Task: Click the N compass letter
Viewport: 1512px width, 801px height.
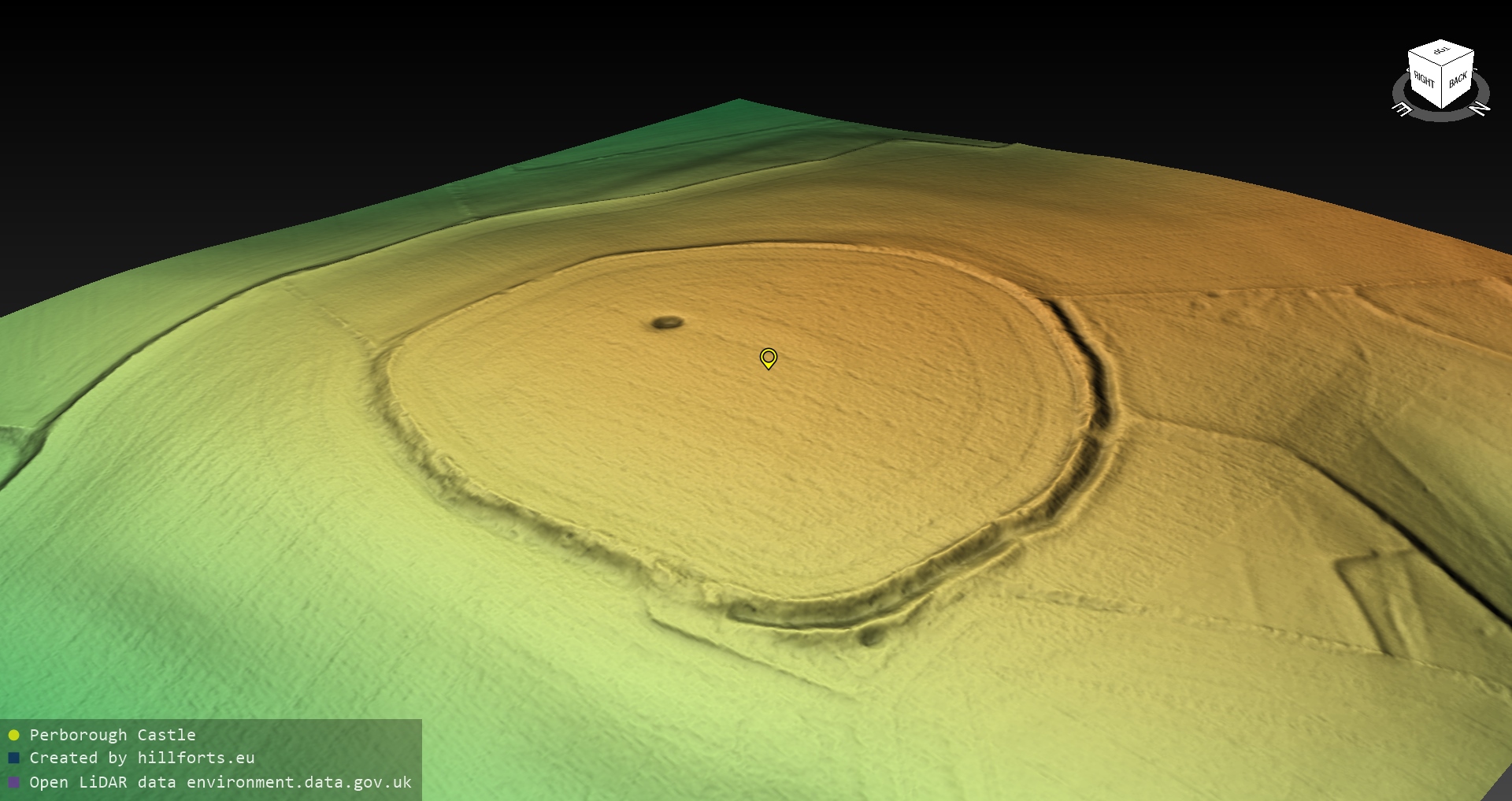Action: (1480, 109)
